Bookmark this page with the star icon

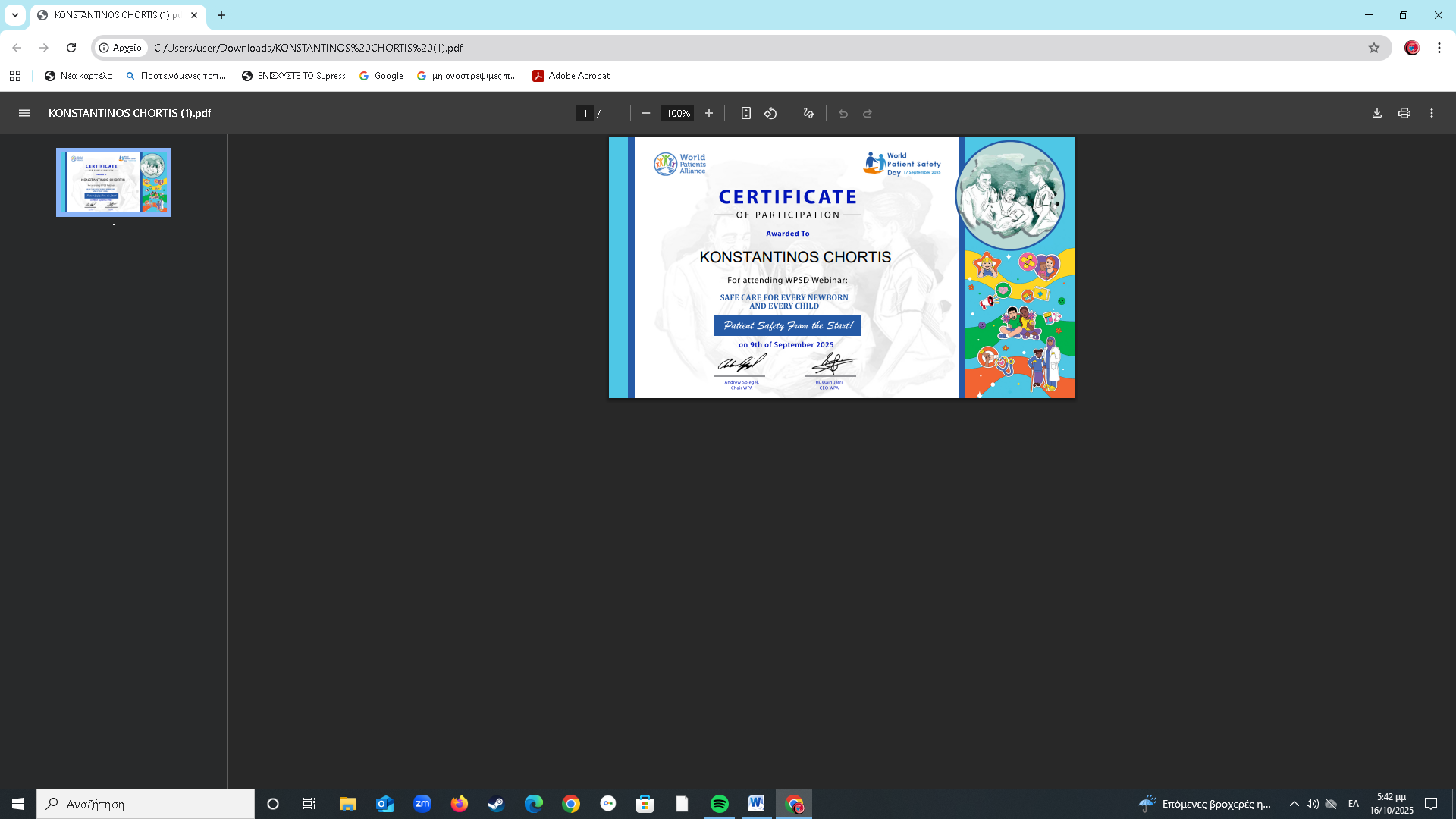click(x=1374, y=48)
